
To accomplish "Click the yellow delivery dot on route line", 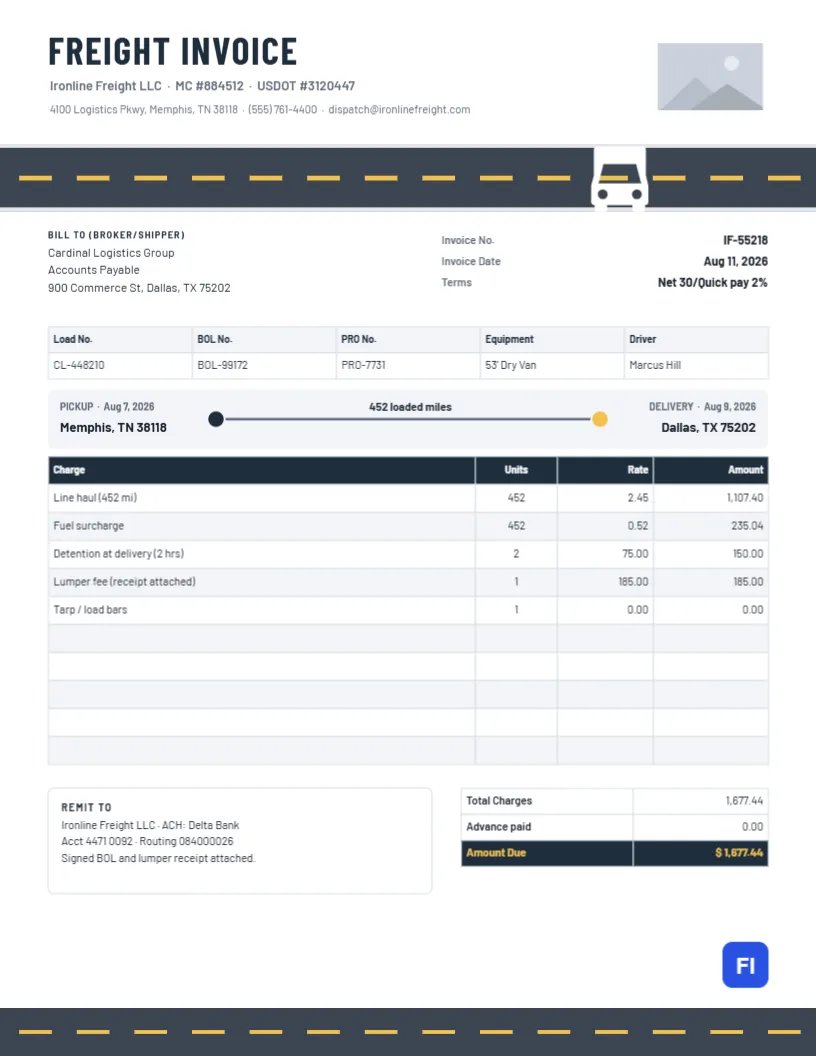I will click(599, 419).
